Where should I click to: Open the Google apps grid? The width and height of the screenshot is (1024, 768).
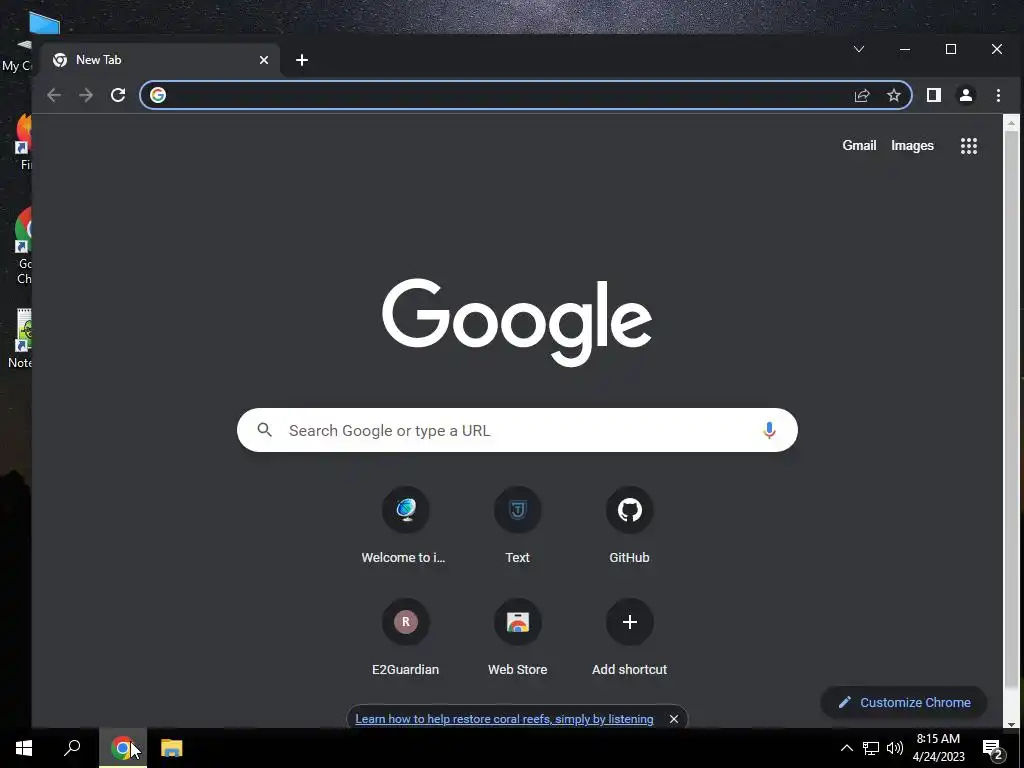coord(969,146)
